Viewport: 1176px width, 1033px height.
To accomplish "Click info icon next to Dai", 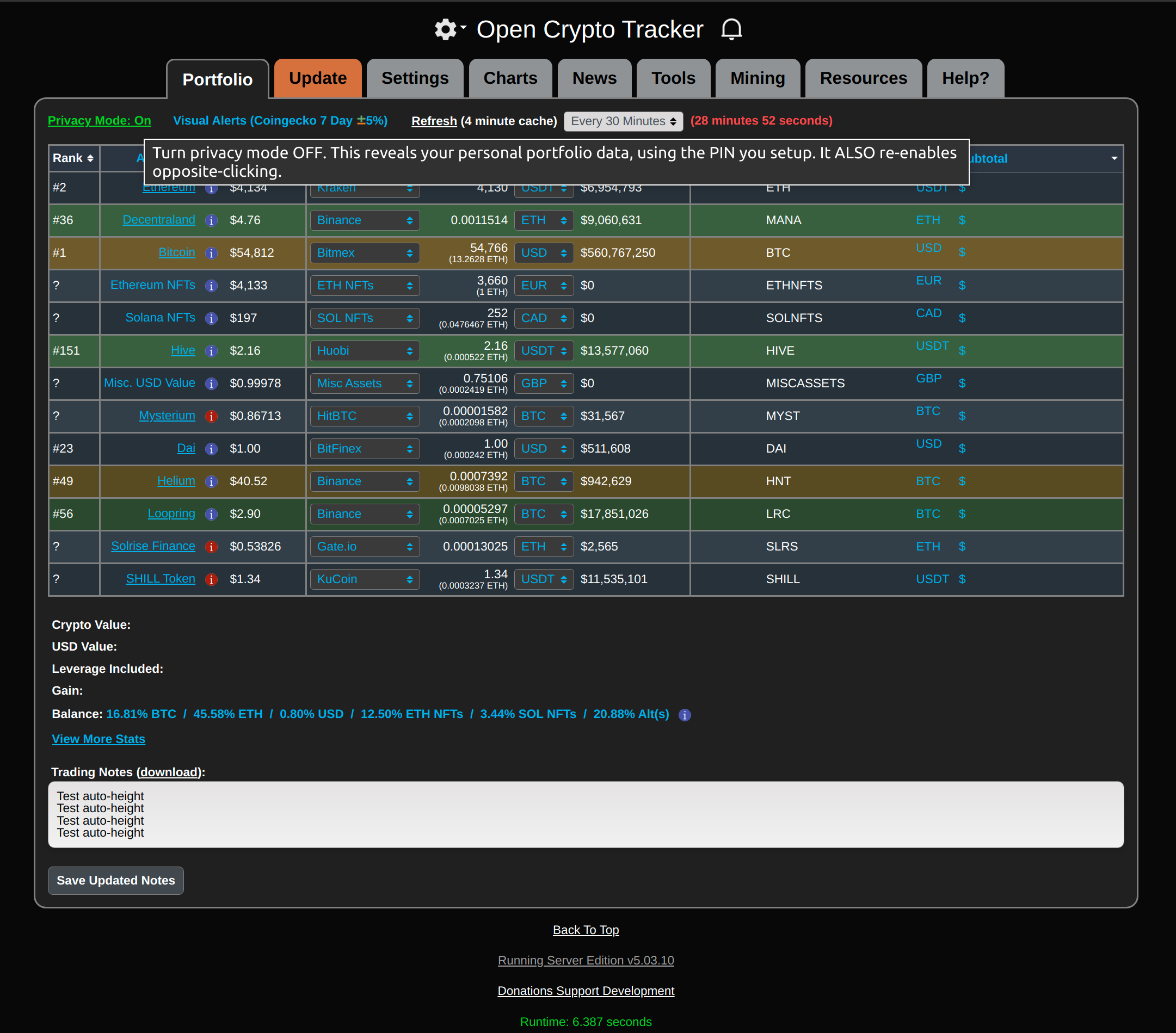I will [x=211, y=449].
